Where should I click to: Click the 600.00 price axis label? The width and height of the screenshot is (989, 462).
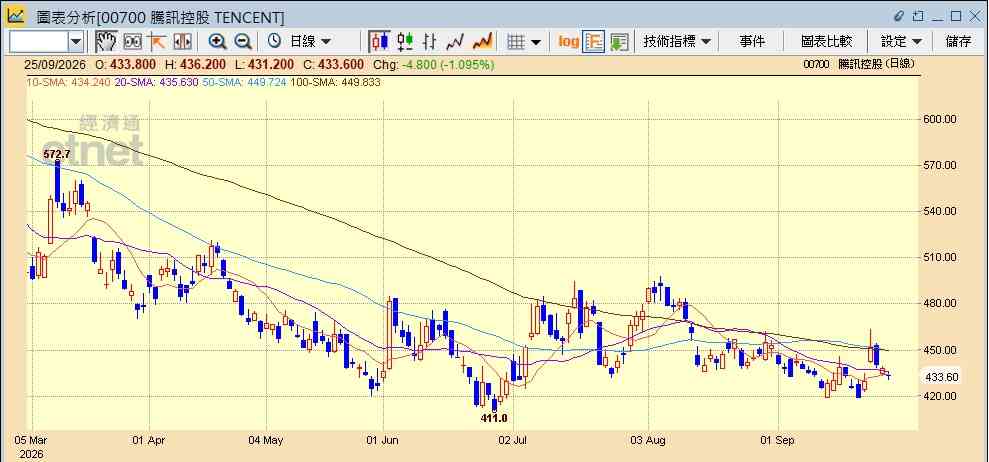[942, 119]
